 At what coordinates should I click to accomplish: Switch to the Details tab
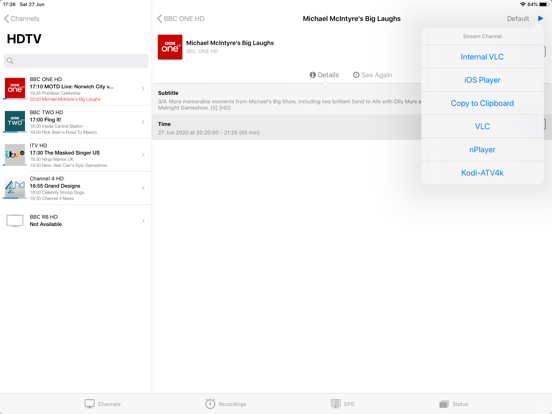pos(324,75)
